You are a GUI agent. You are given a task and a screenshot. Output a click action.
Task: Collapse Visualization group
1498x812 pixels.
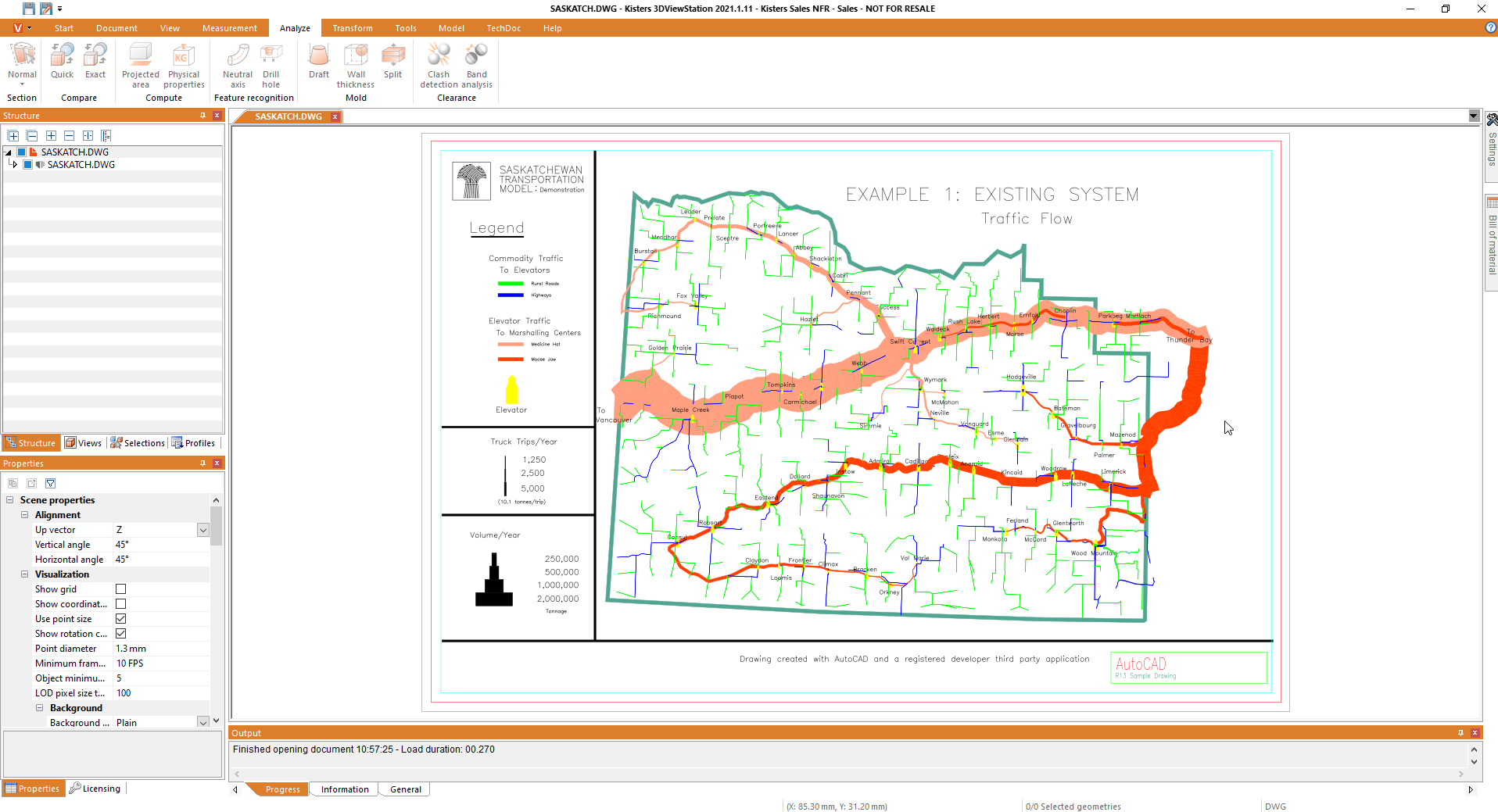click(25, 574)
